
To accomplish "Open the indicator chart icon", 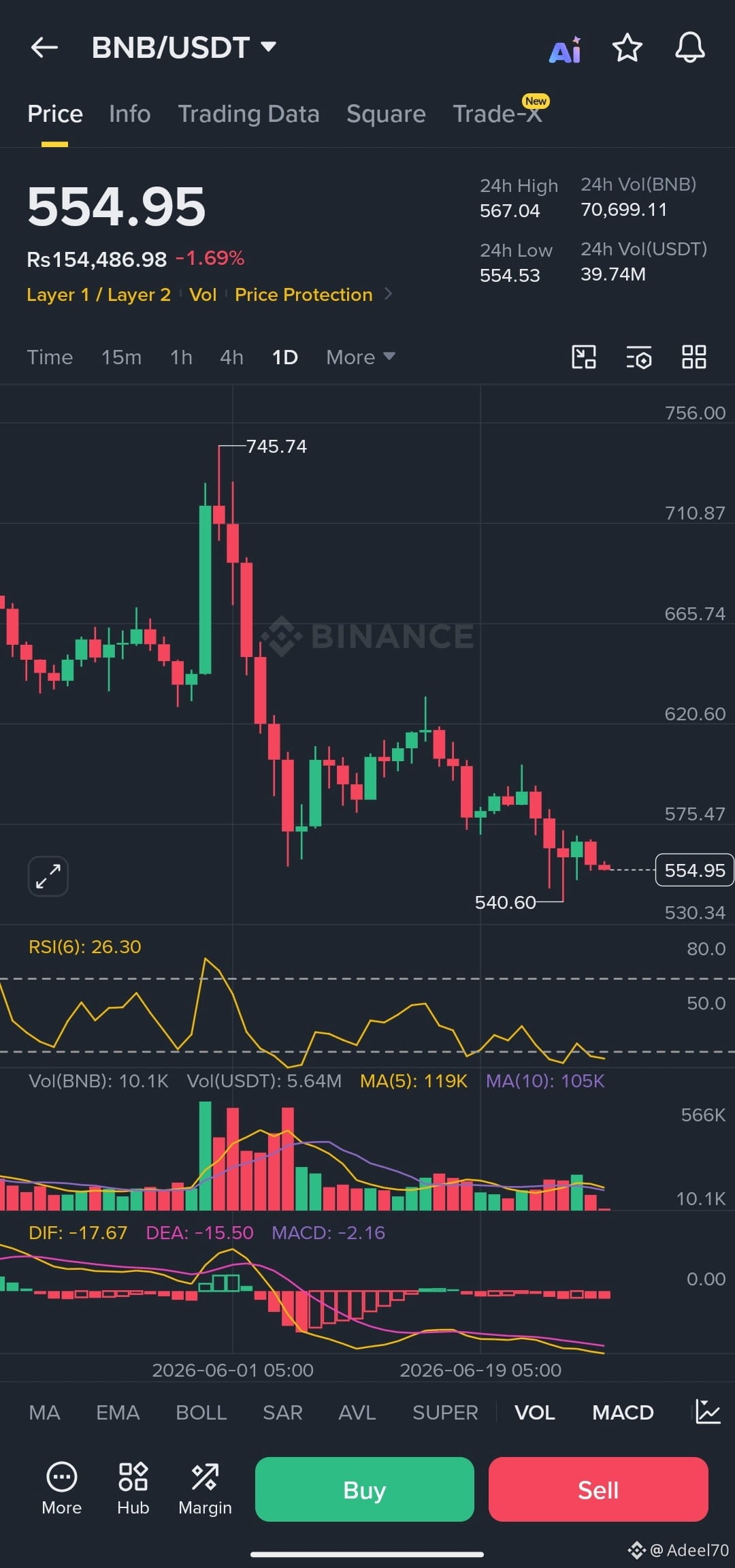I will tap(708, 1412).
